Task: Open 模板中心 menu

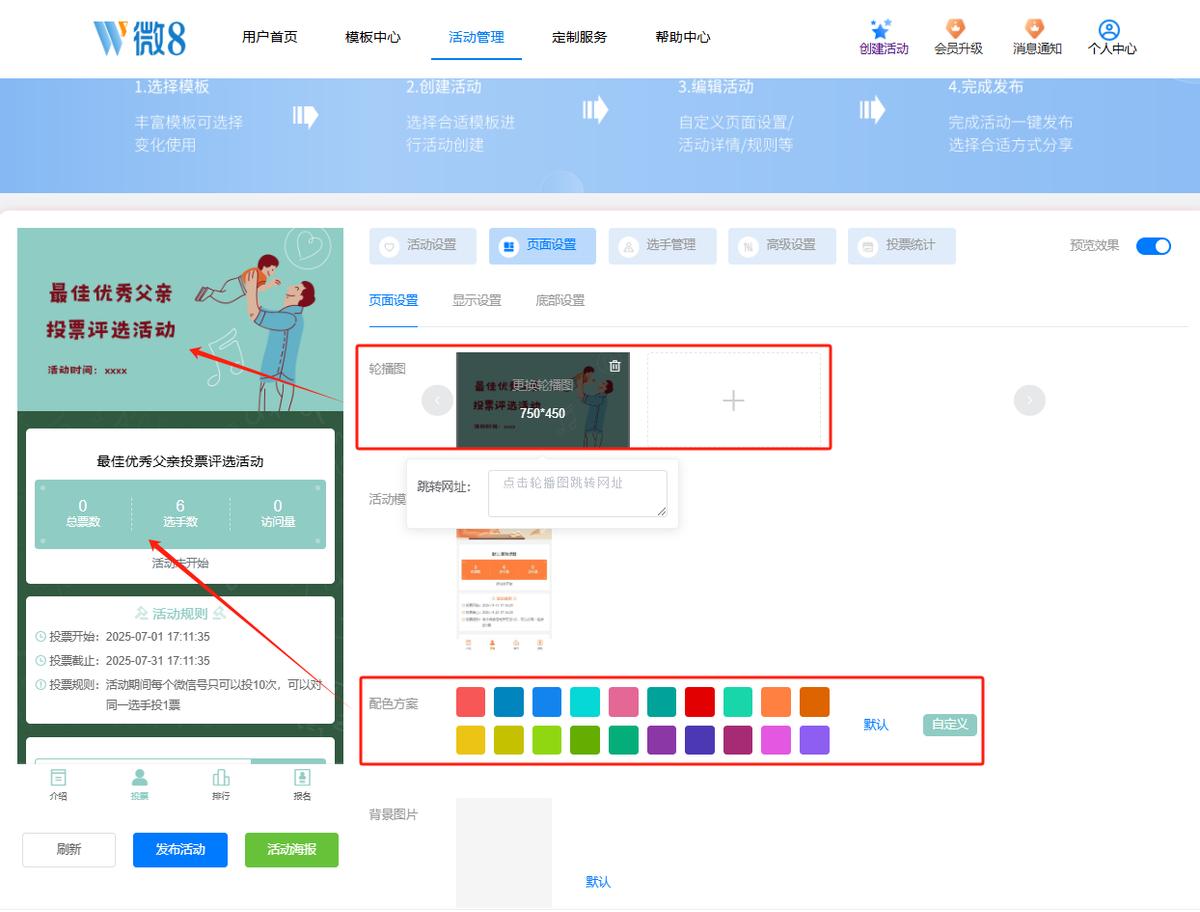Action: click(x=373, y=37)
